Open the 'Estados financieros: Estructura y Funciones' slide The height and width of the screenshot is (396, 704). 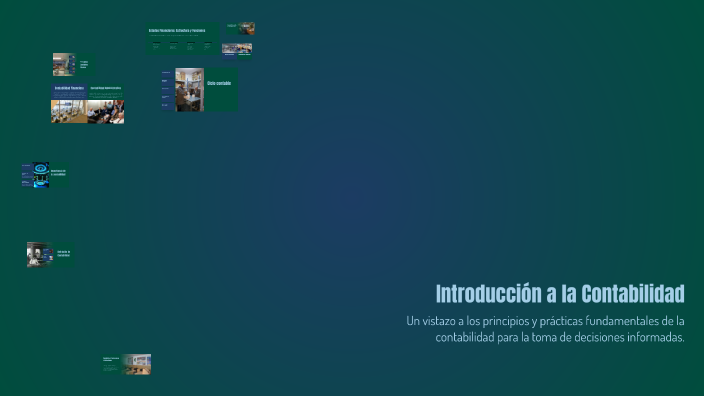click(x=183, y=39)
